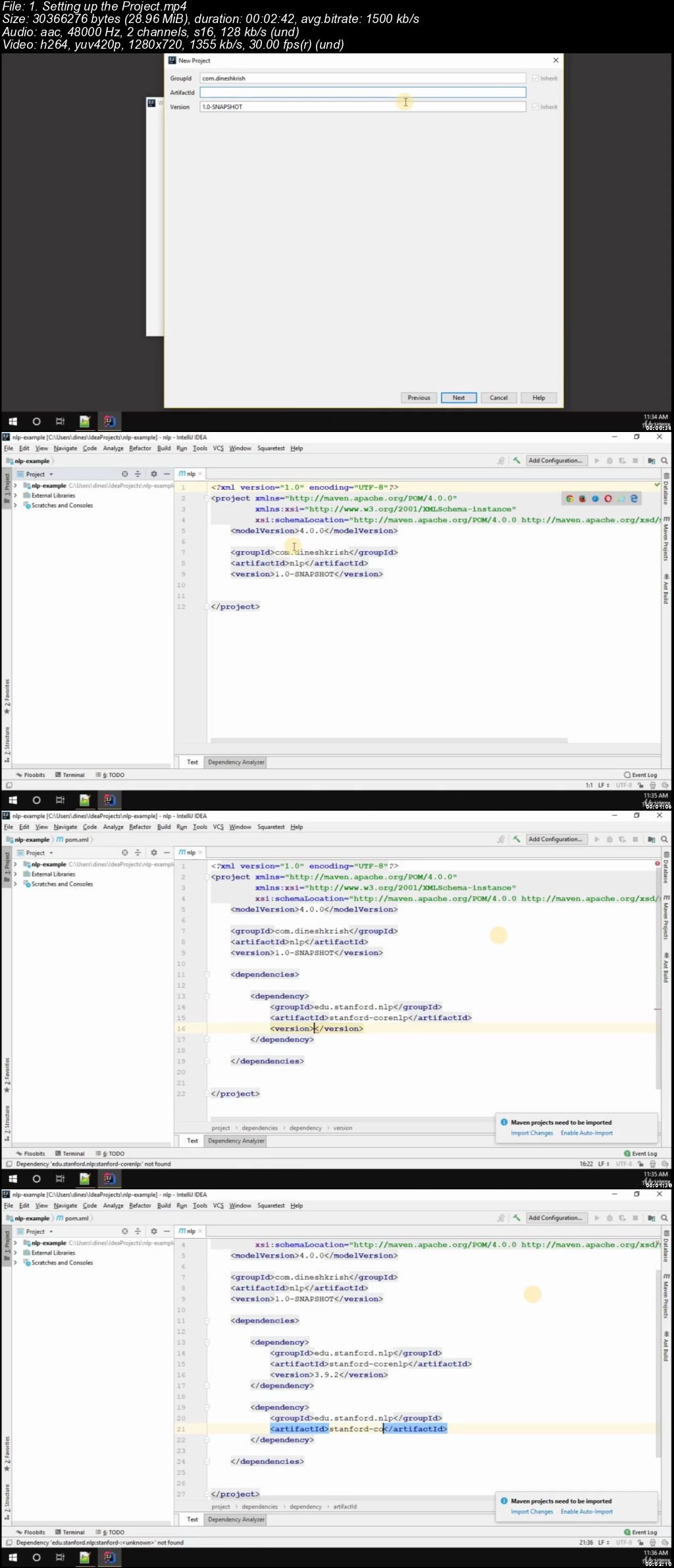Switch to Dependency Analyzer tab in 00:01:06 frame
Image resolution: width=674 pixels, height=1568 pixels.
tap(236, 763)
